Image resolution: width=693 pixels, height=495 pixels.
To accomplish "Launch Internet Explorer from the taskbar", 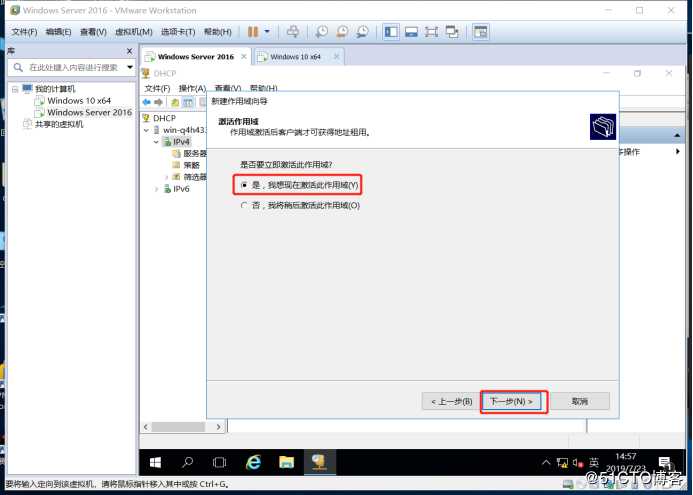I will [253, 462].
